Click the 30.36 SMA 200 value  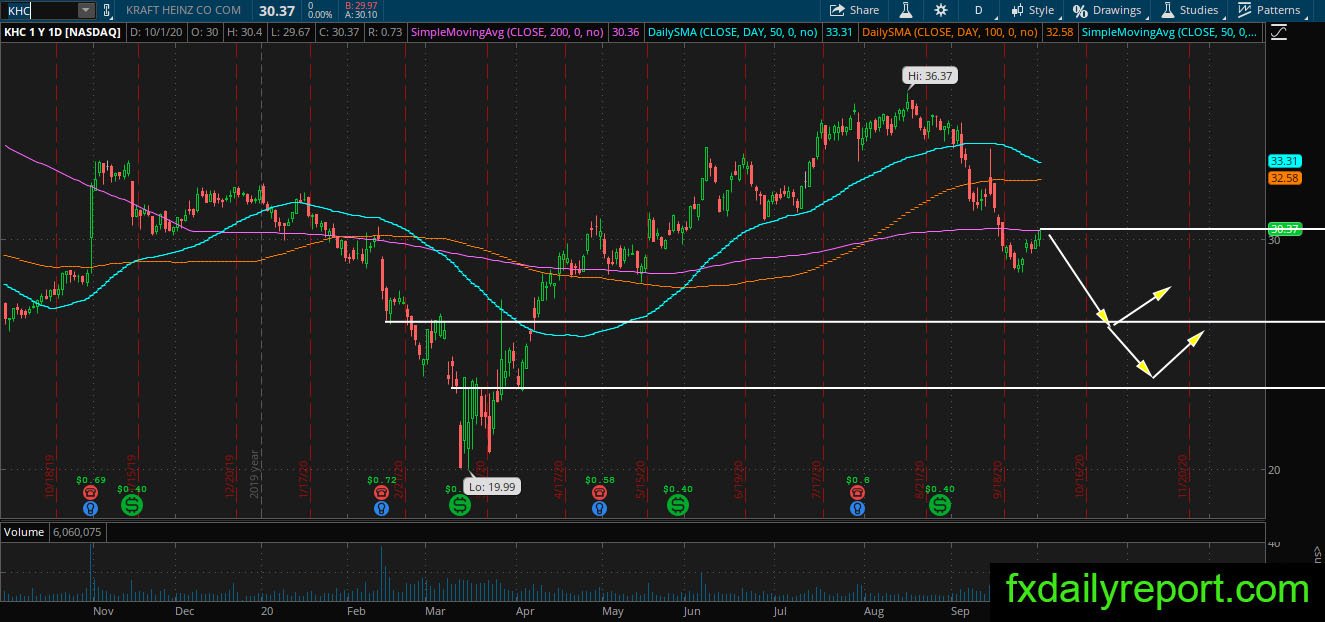pyautogui.click(x=625, y=32)
